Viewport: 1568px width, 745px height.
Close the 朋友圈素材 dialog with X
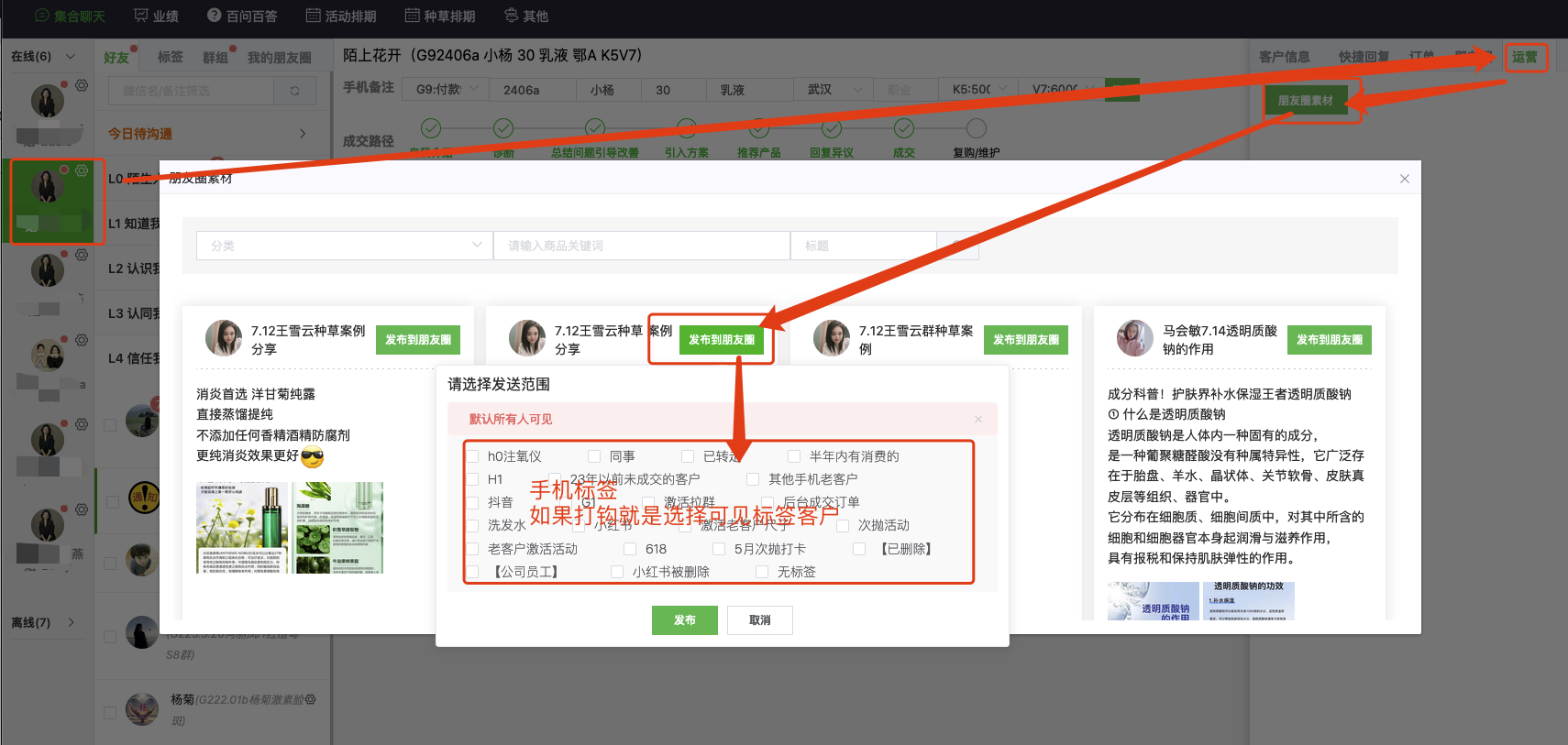point(1405,179)
